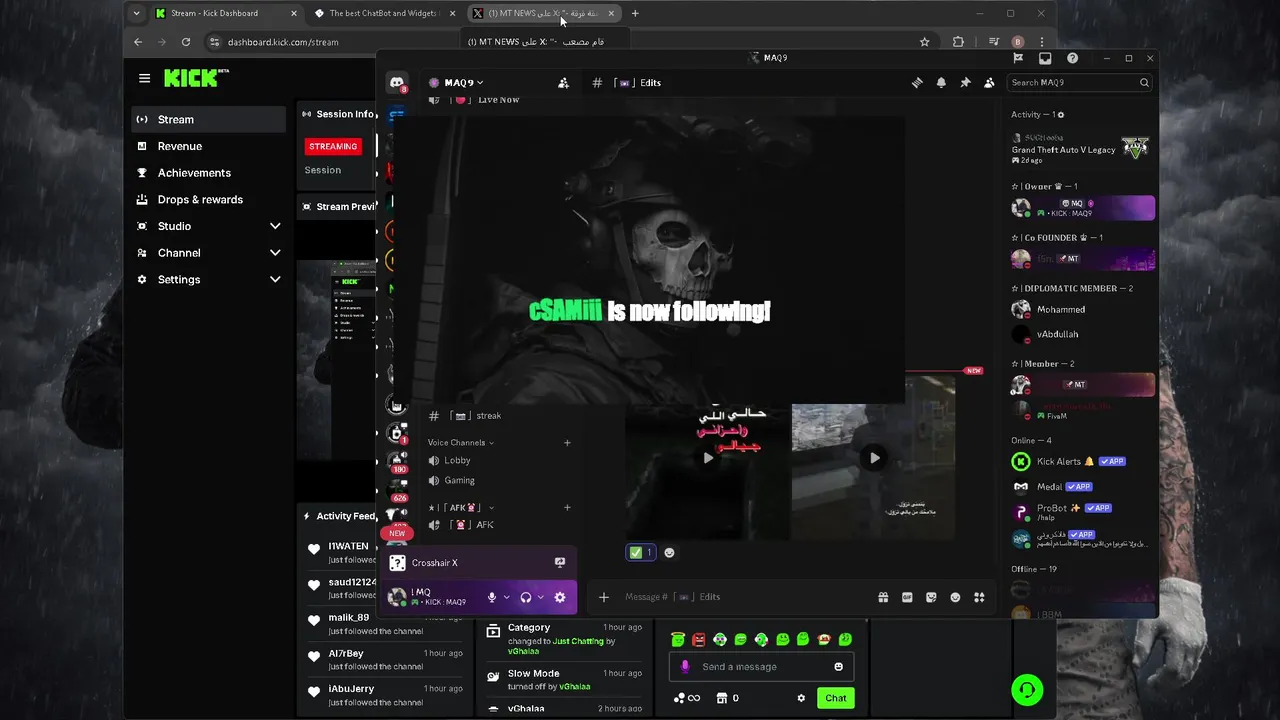This screenshot has width=1280, height=720.
Task: Open microphone input options chevron in Discord
Action: (x=506, y=597)
